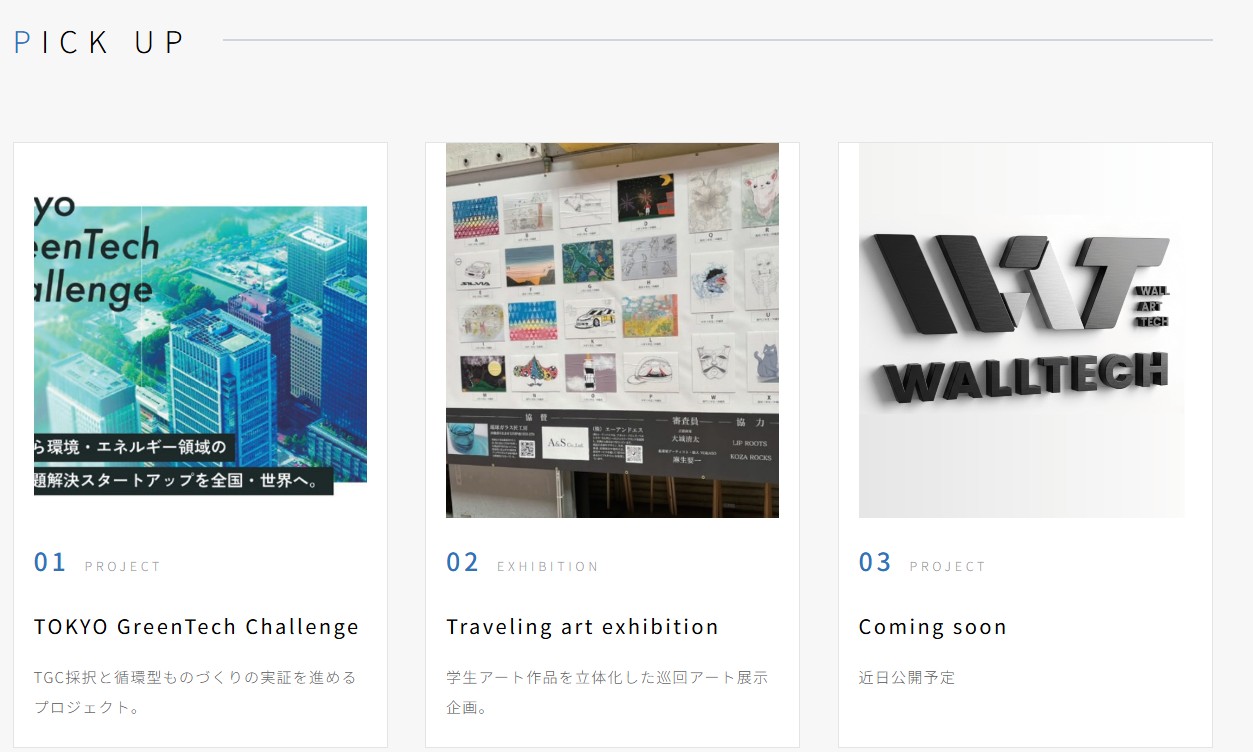
Task: Open the Traveling art exhibition photo
Action: click(612, 330)
